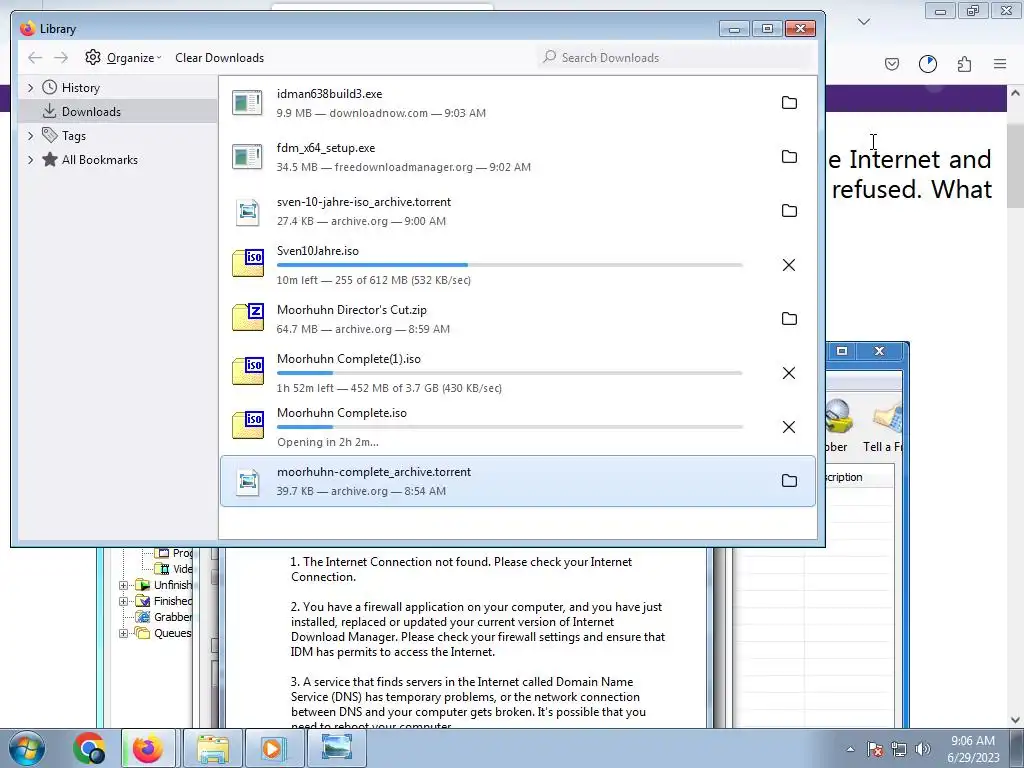Go forward in the Library window
The width and height of the screenshot is (1024, 768).
(x=61, y=57)
